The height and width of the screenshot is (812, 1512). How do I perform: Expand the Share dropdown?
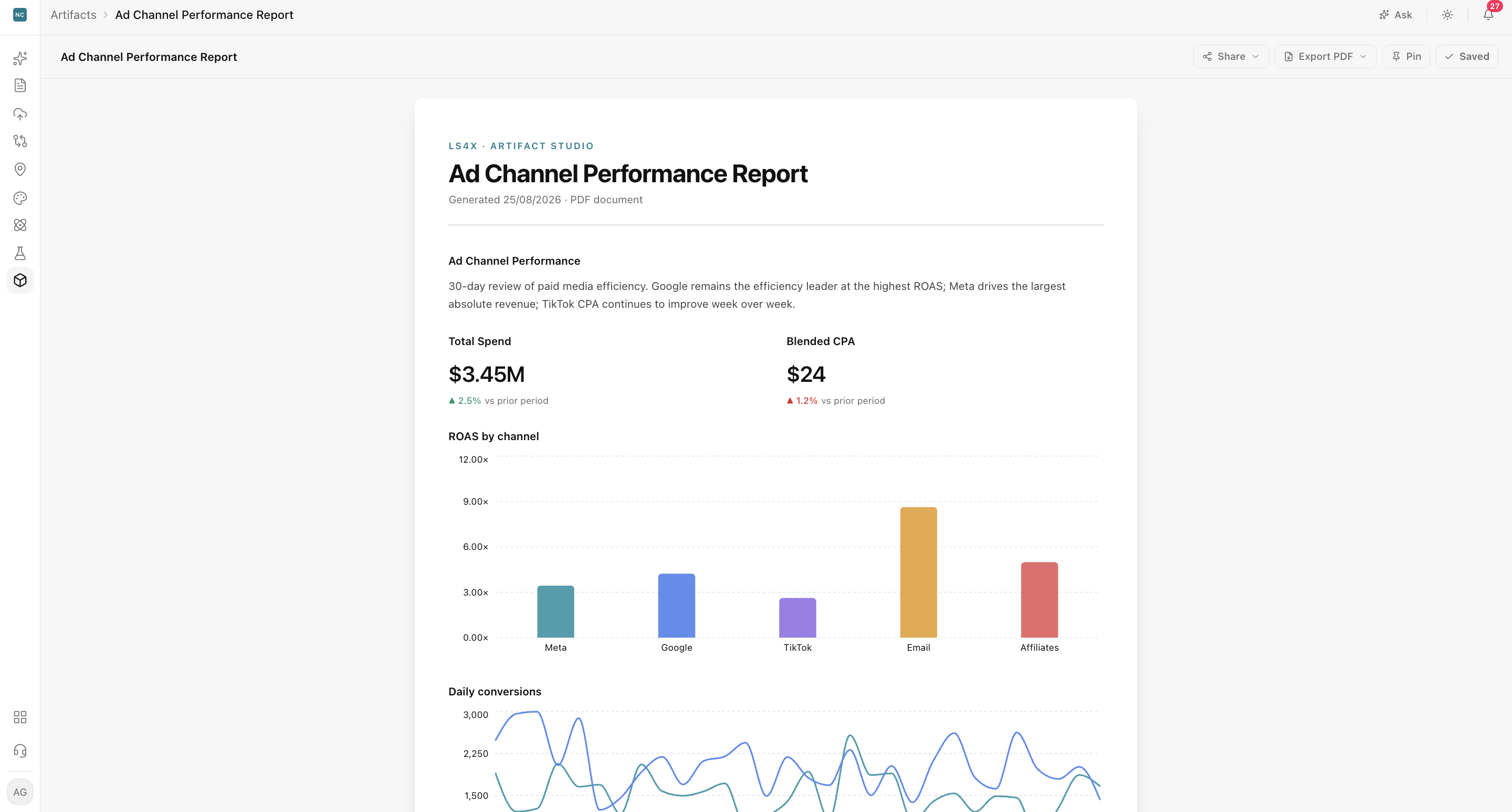tap(1231, 56)
